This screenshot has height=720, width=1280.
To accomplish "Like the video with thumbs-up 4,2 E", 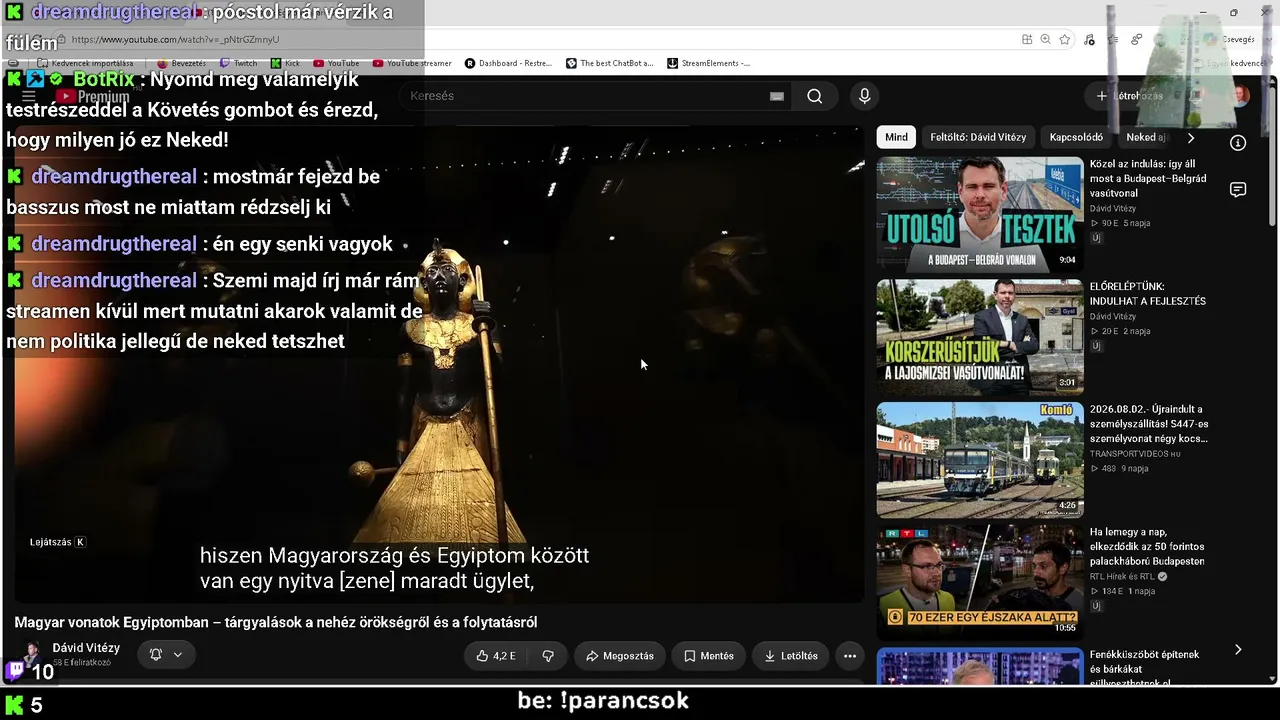I will tap(496, 656).
